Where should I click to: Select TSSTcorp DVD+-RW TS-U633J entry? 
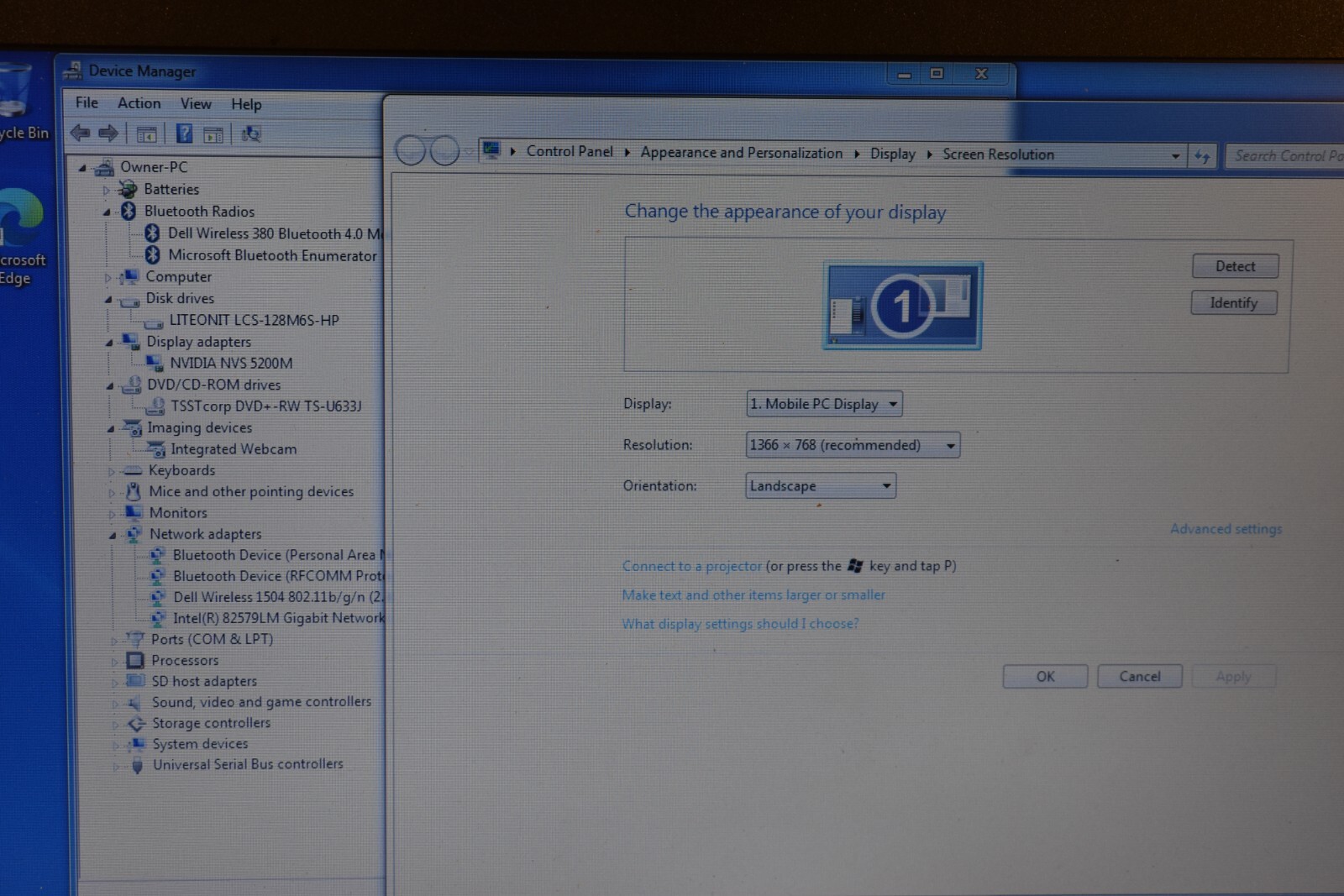click(265, 406)
